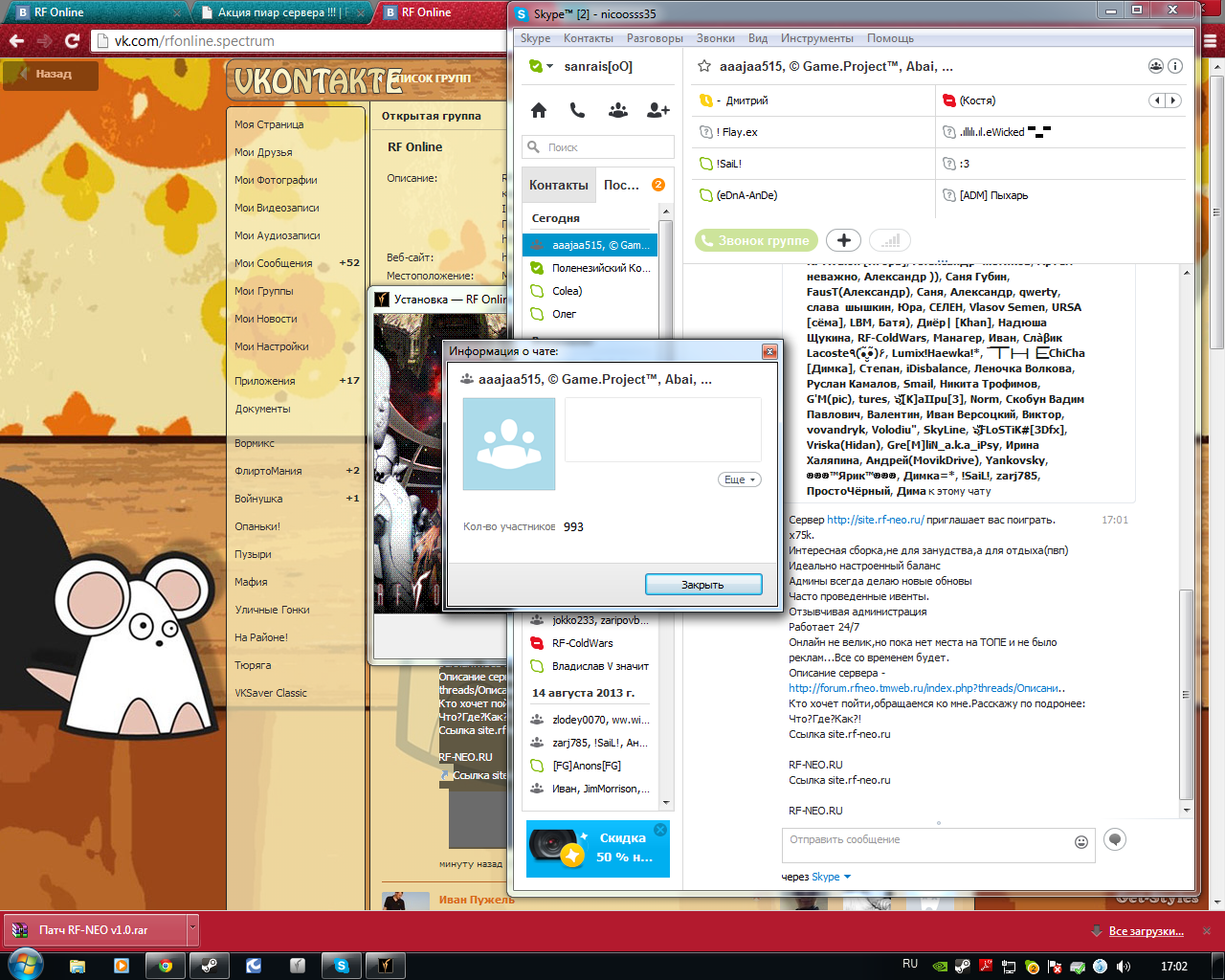Open the conversation info icon in Skype header
Screen dimensions: 1225x980
coord(1175,66)
